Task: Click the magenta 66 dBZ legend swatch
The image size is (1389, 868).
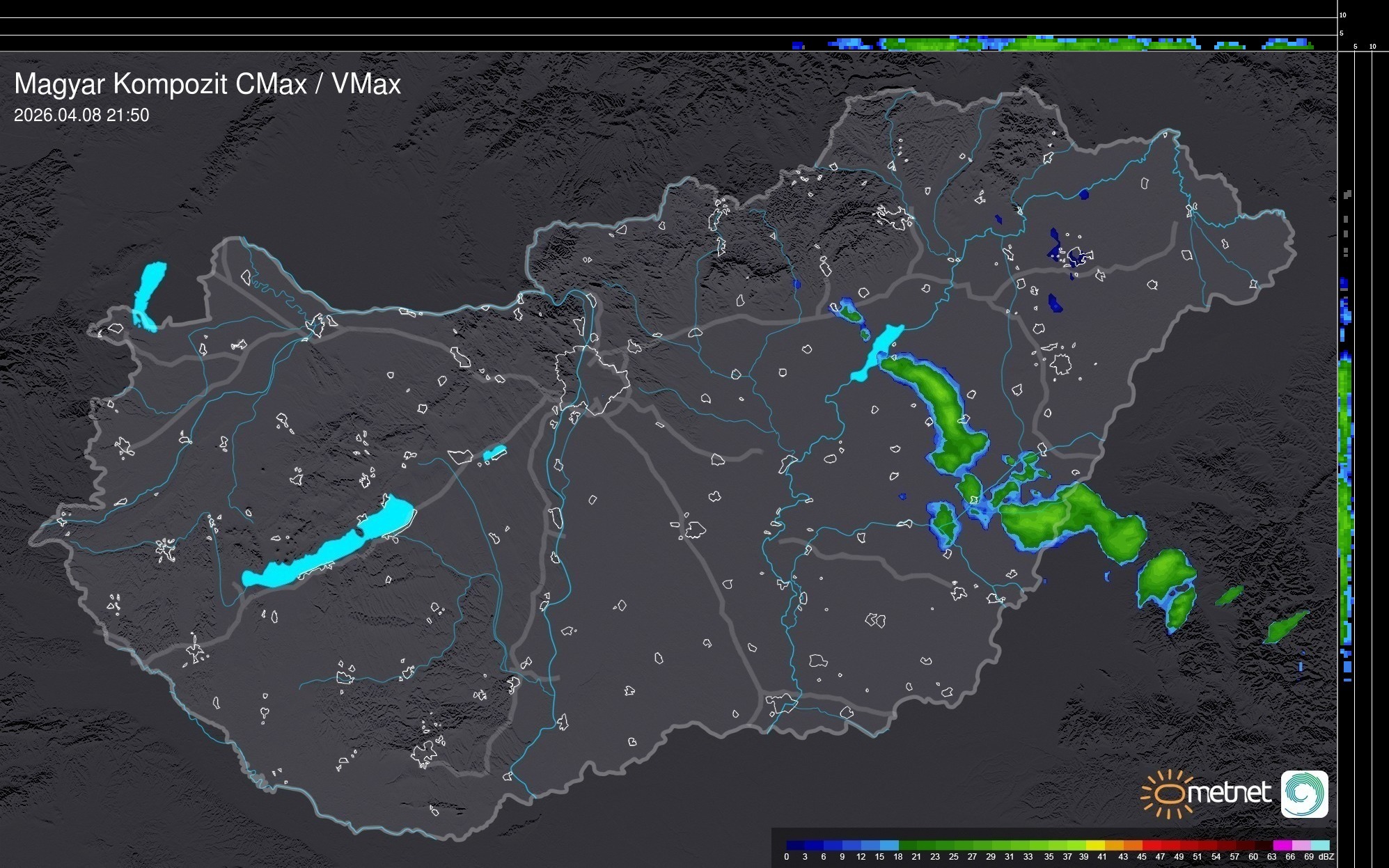Action: (x=1282, y=846)
